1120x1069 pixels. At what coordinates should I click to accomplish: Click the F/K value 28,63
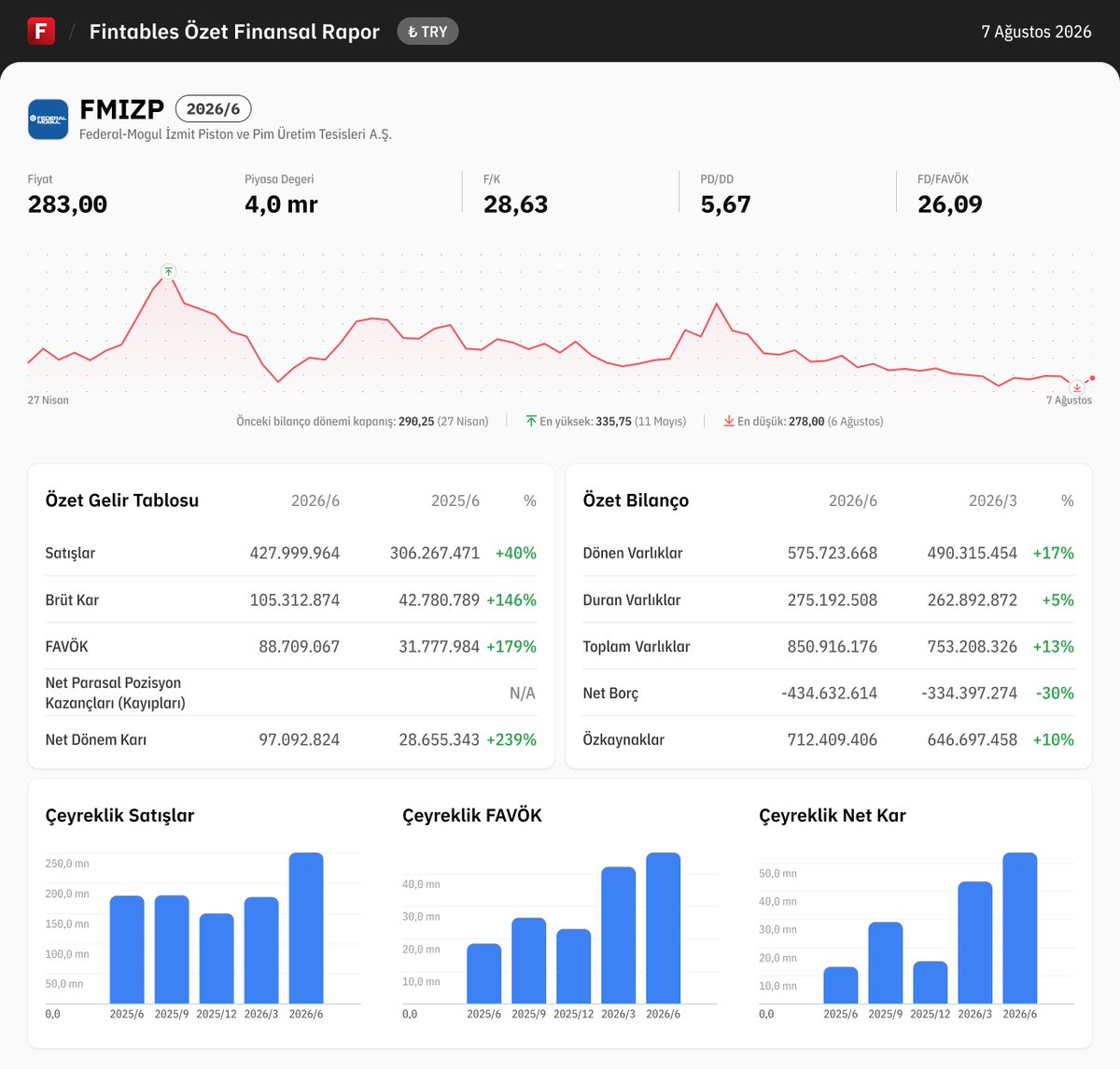[515, 204]
